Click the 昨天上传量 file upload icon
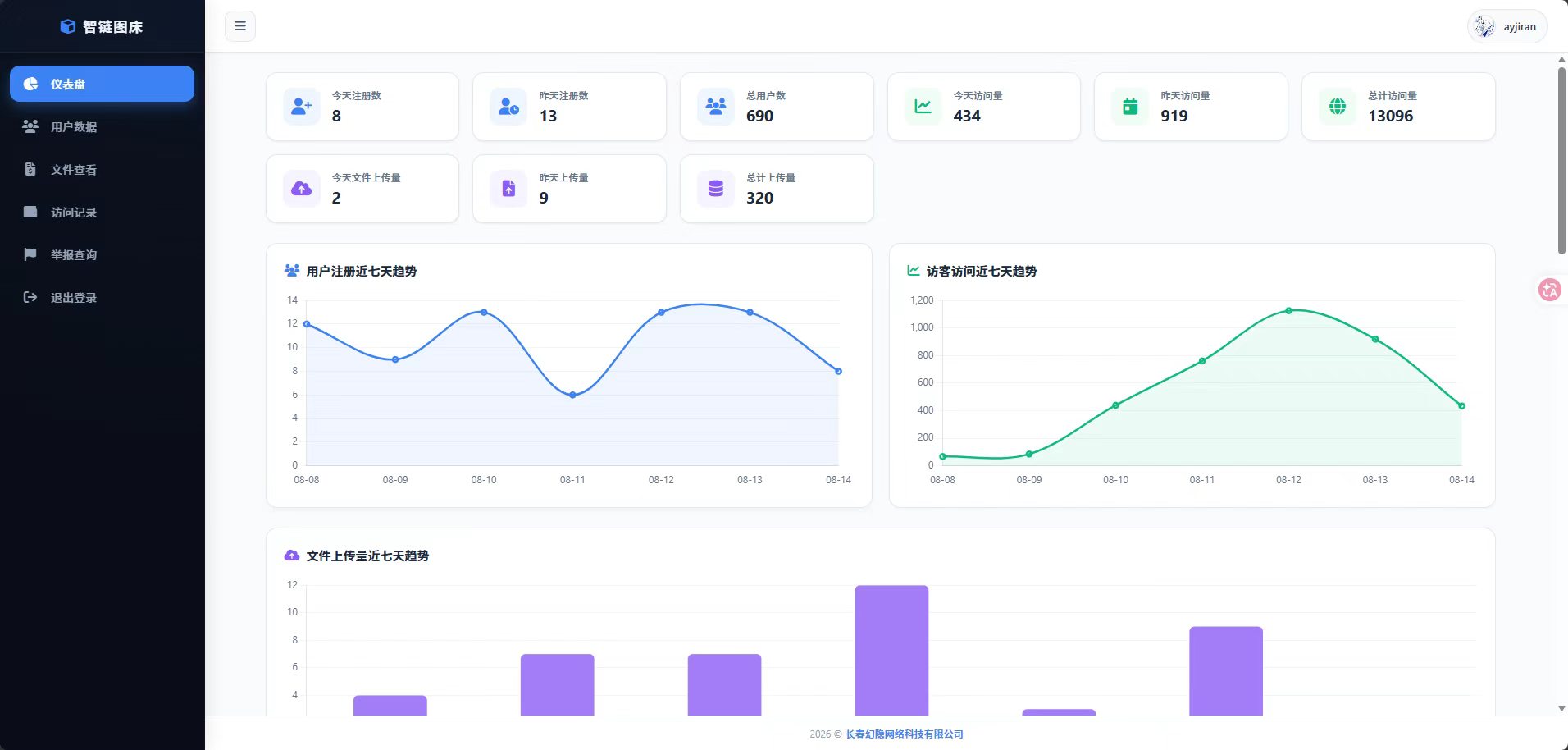 (x=508, y=189)
